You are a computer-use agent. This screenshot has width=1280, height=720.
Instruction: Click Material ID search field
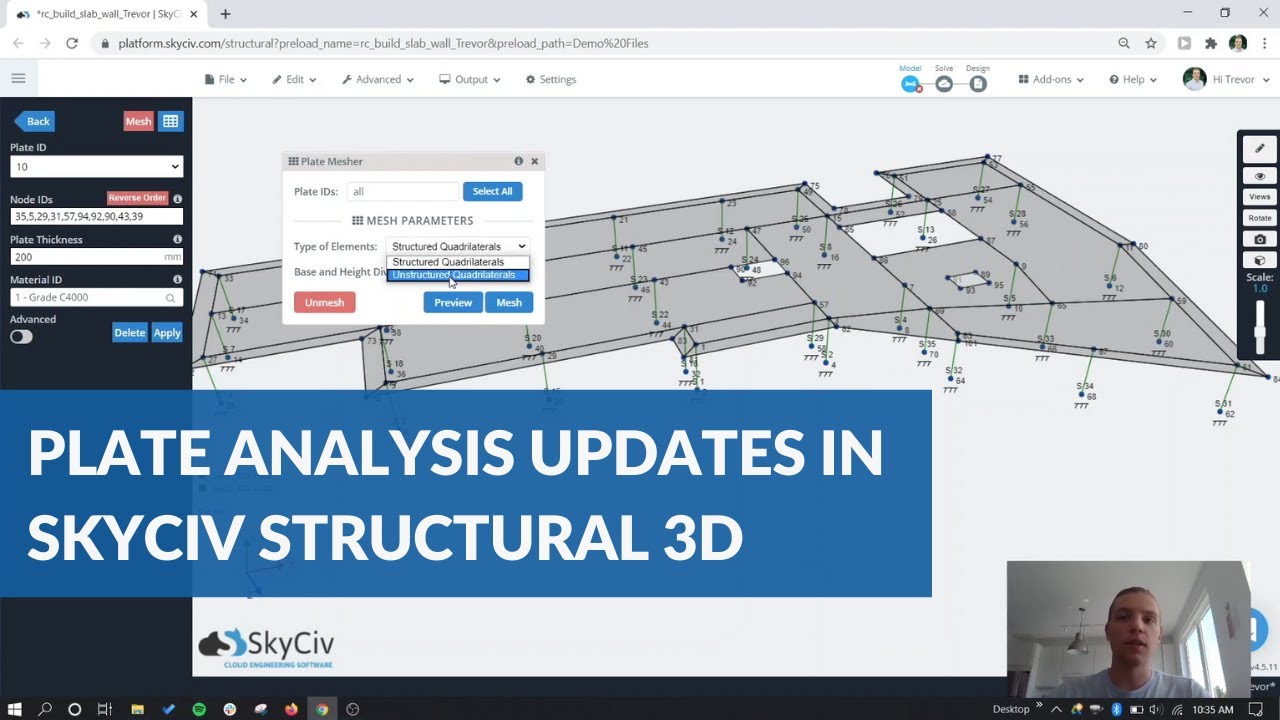pyautogui.click(x=96, y=297)
